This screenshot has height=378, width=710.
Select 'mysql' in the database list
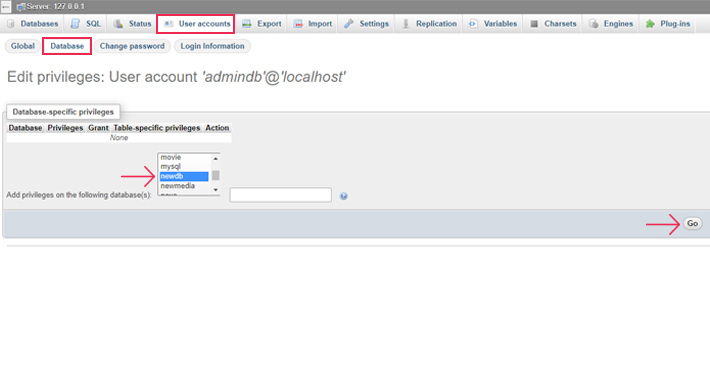[184, 167]
